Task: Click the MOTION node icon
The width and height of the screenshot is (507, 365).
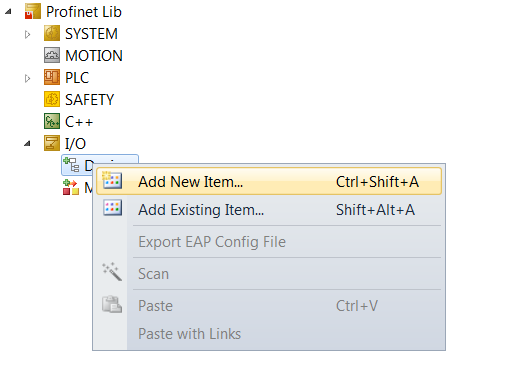Action: tap(52, 55)
